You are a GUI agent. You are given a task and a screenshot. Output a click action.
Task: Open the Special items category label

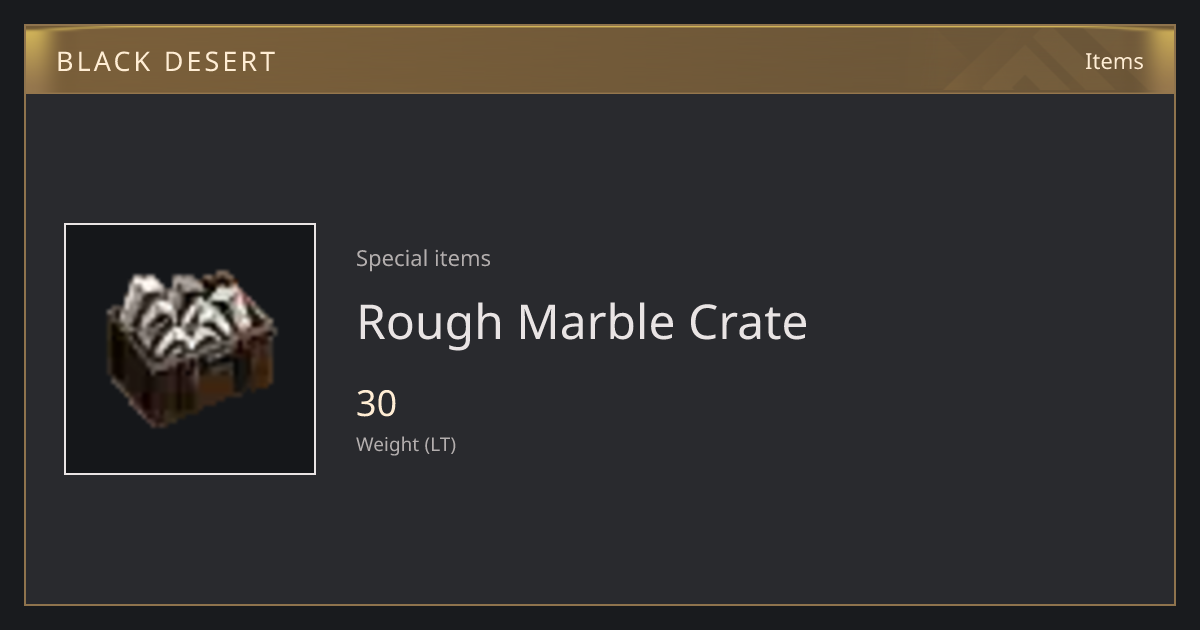(x=423, y=258)
